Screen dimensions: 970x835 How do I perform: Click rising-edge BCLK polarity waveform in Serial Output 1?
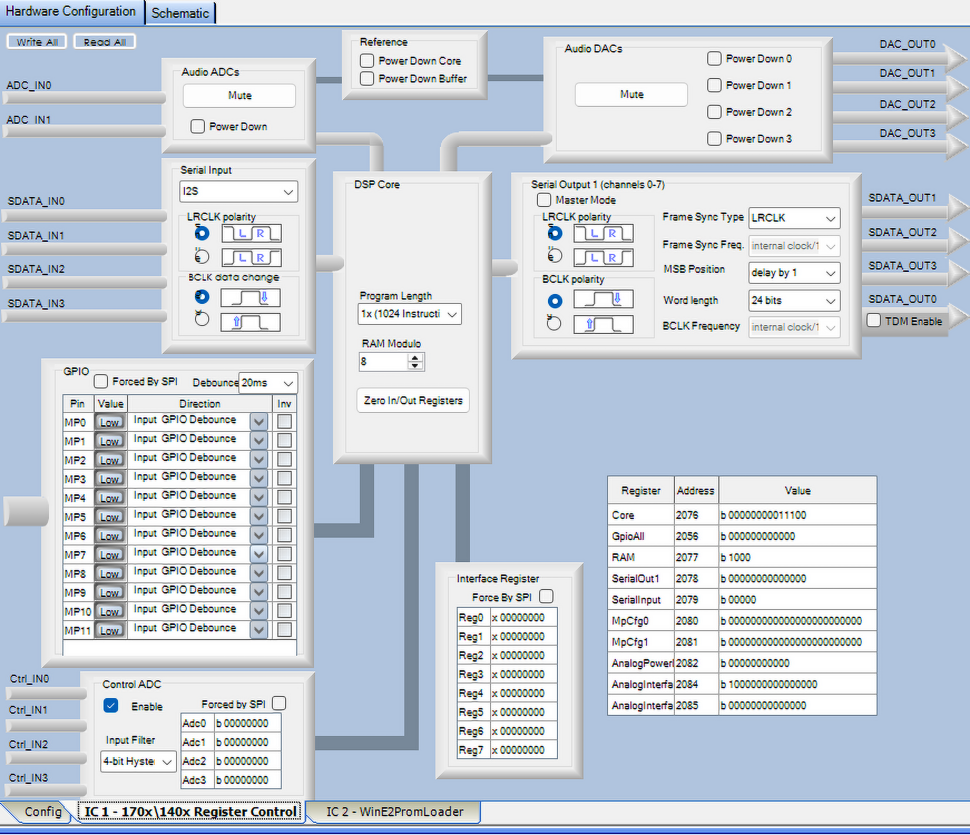click(x=604, y=323)
